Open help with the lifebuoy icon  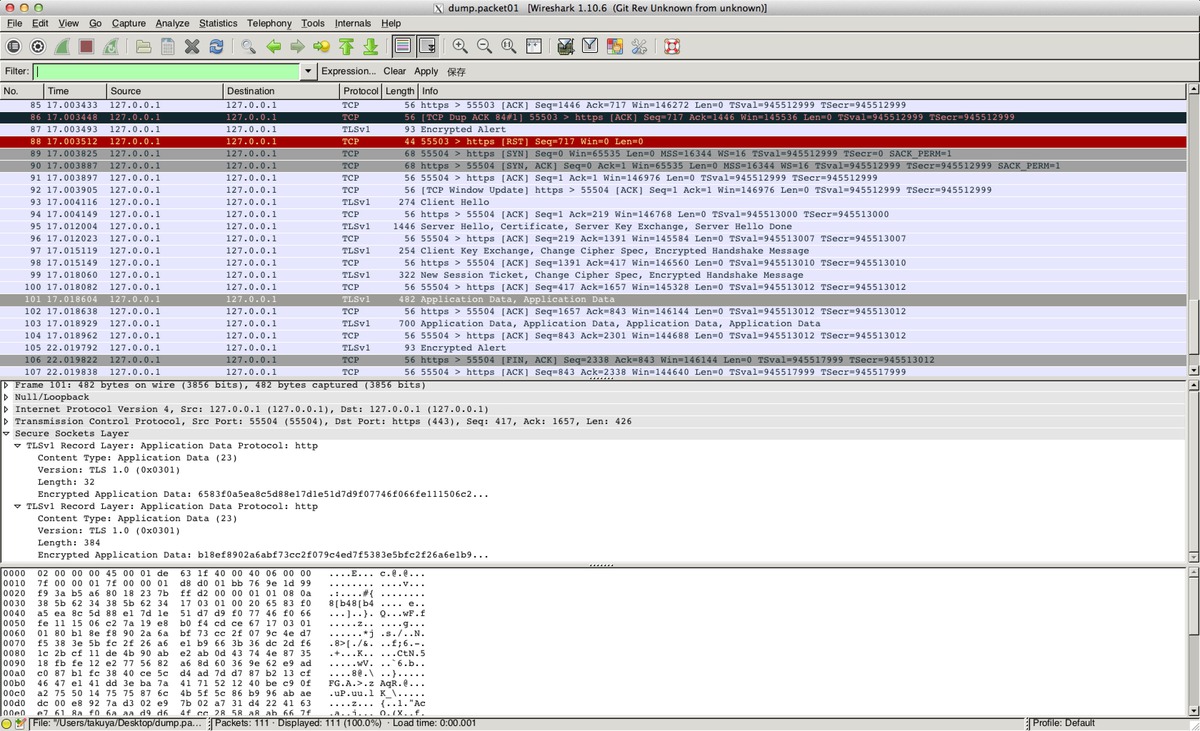pos(672,46)
